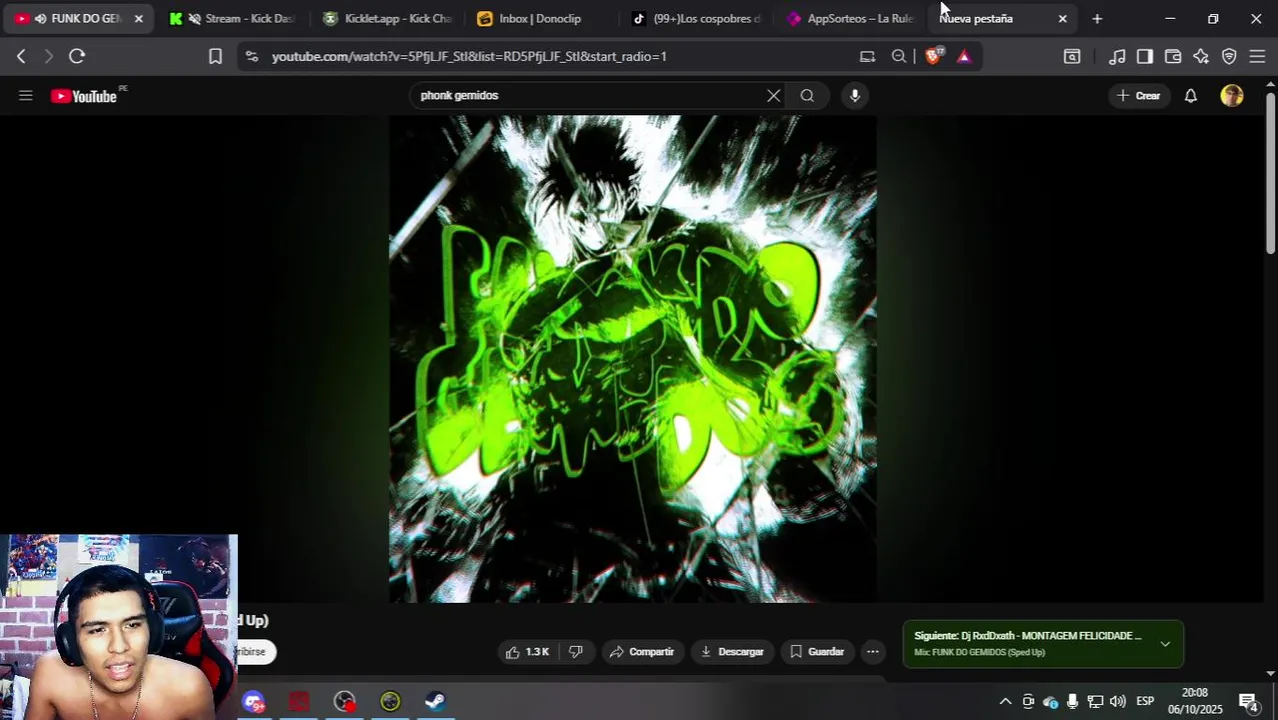Open Brave VPN shield icon
This screenshot has width=1278, height=720.
tap(1229, 57)
